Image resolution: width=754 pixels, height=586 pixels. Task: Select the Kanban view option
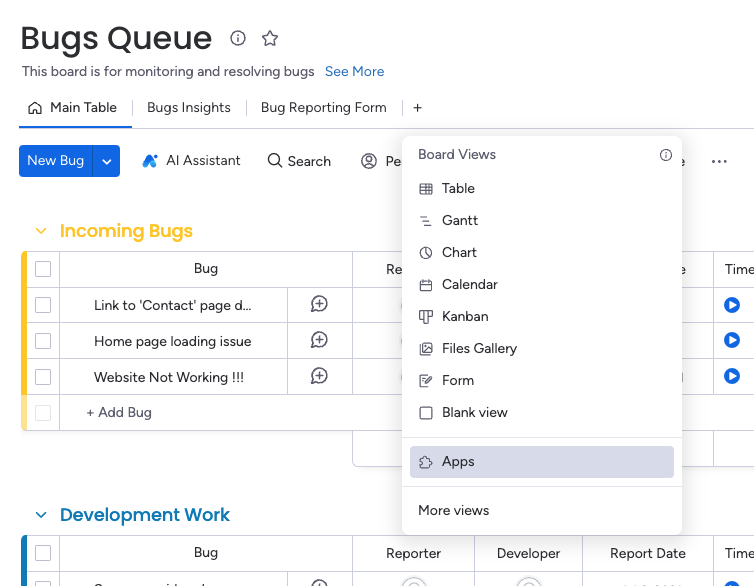541,316
